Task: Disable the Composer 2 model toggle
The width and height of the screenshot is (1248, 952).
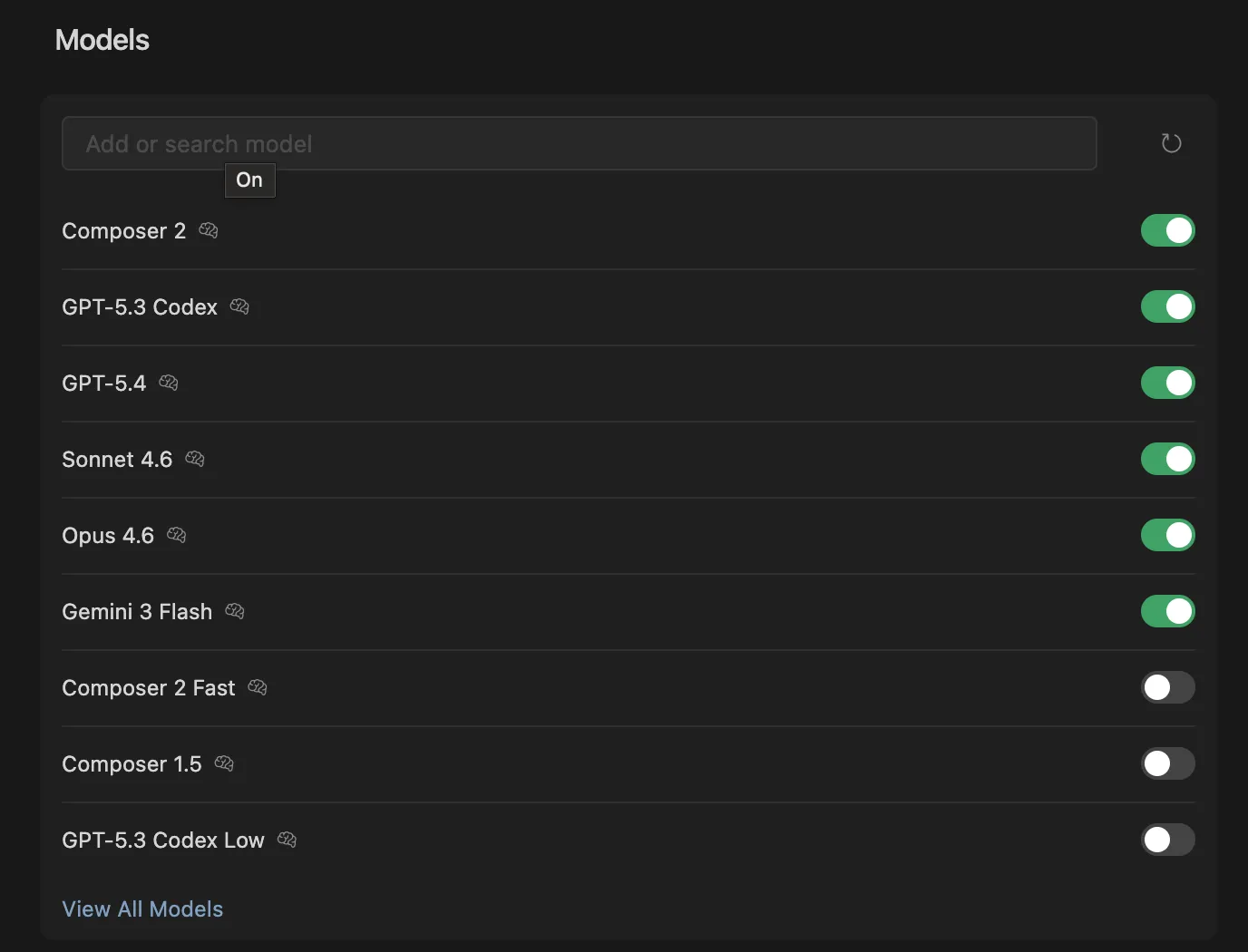Action: 1167,230
